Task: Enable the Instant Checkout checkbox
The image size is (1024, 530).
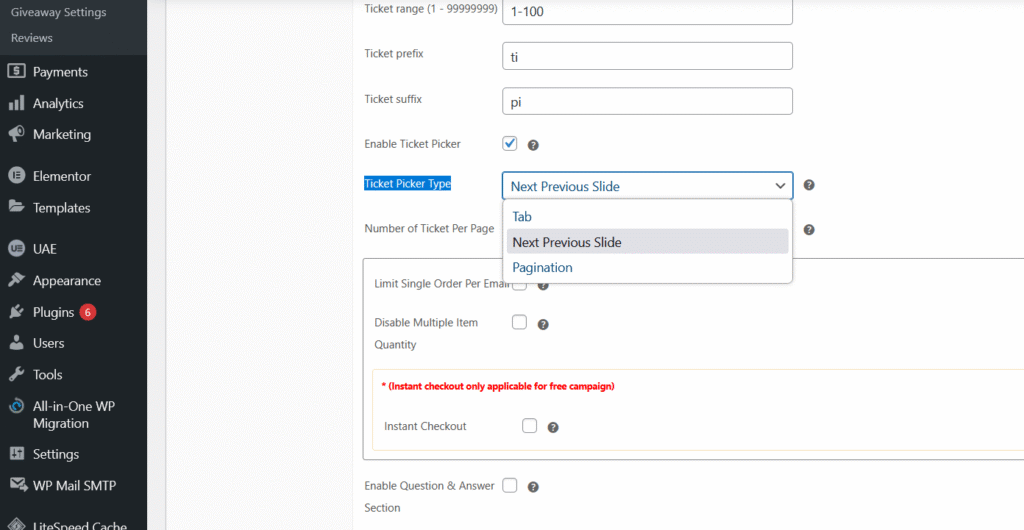Action: point(529,426)
